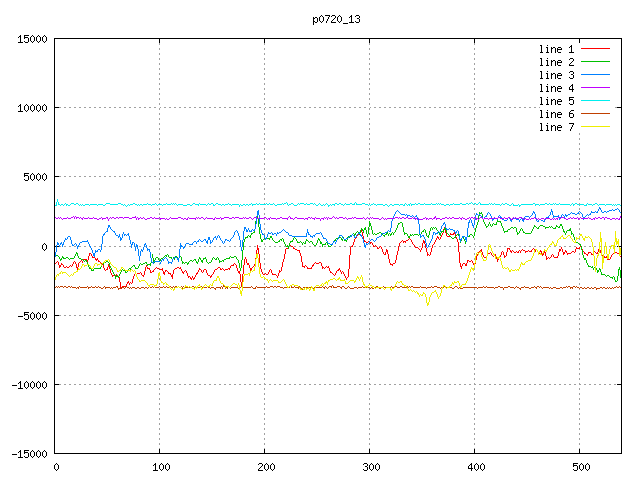Click the 500 x-axis tick label
The image size is (640, 480).
(x=580, y=467)
